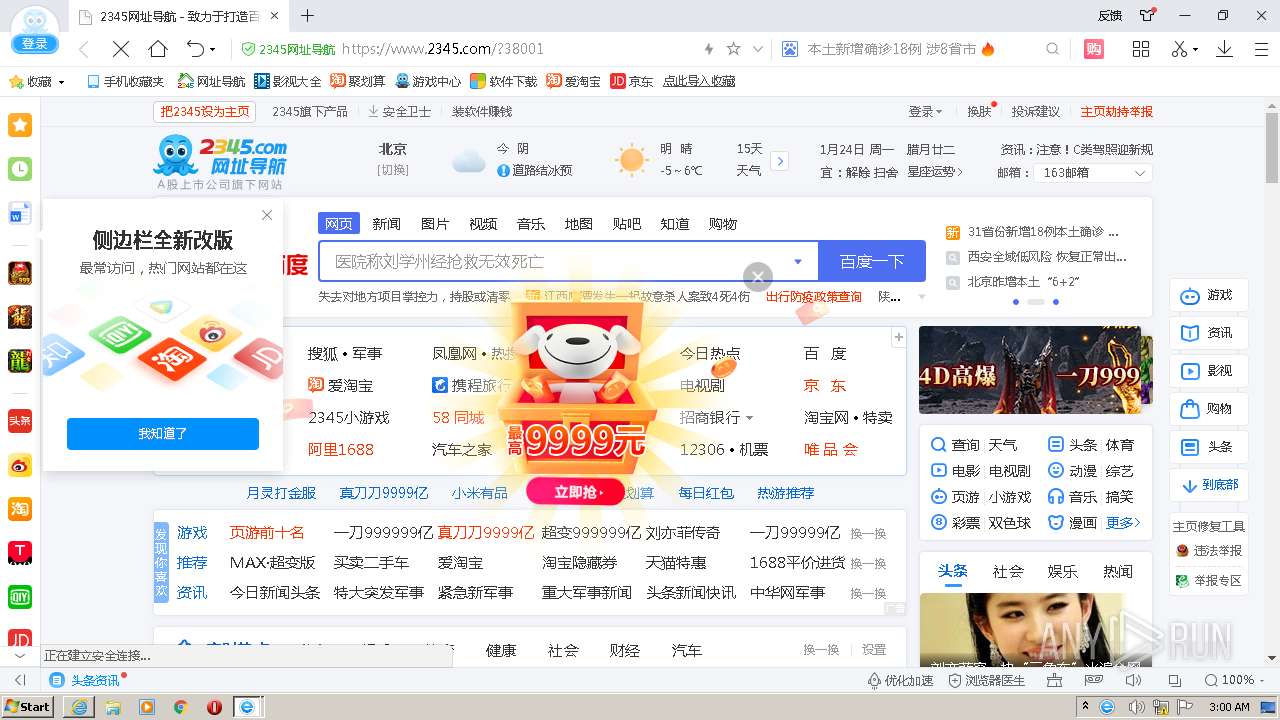Image resolution: width=1280 pixels, height=720 pixels.
Task: Bookmark page with star icon
Action: tap(733, 49)
